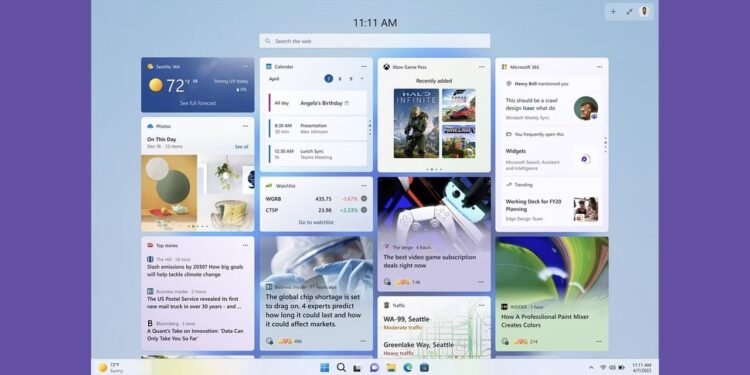Select day 8 in the Calendar widget
Image resolution: width=750 pixels, height=375 pixels.
[340, 78]
